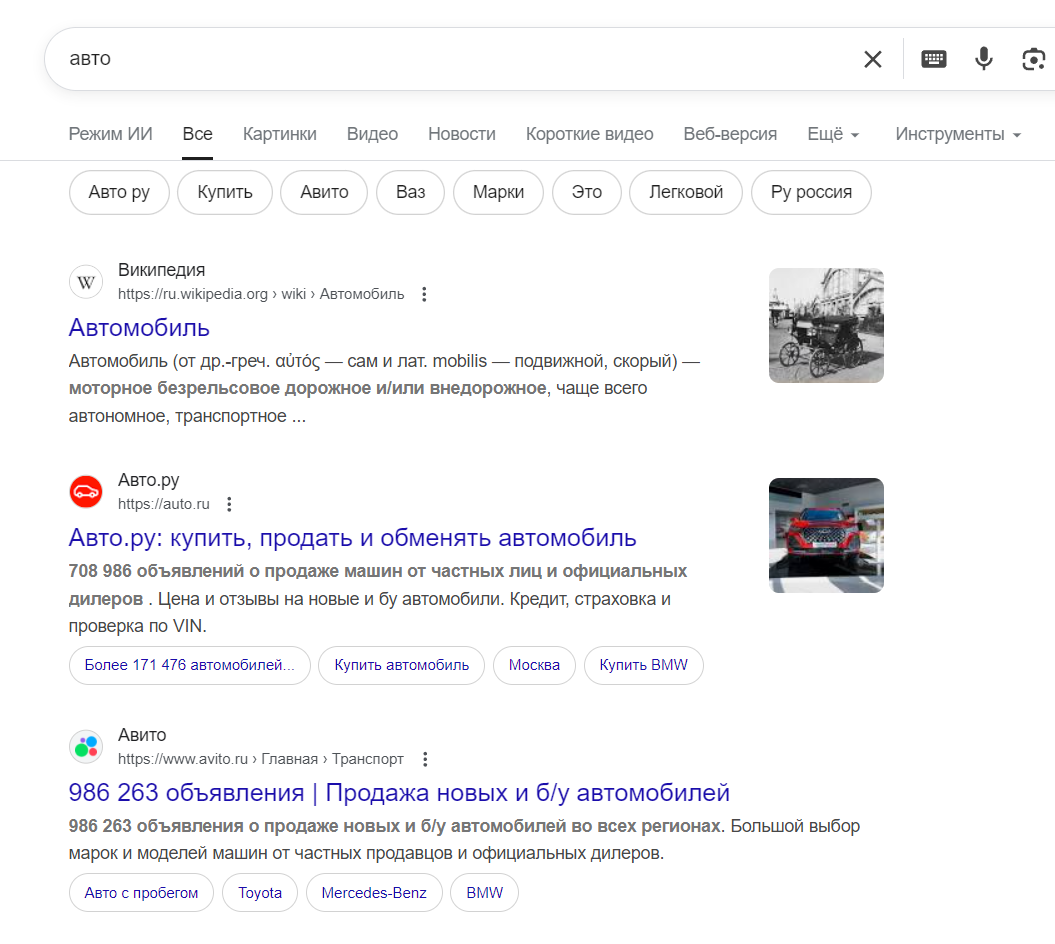Click the colorful Avito favicon
The width and height of the screenshot is (1055, 944).
click(x=86, y=747)
